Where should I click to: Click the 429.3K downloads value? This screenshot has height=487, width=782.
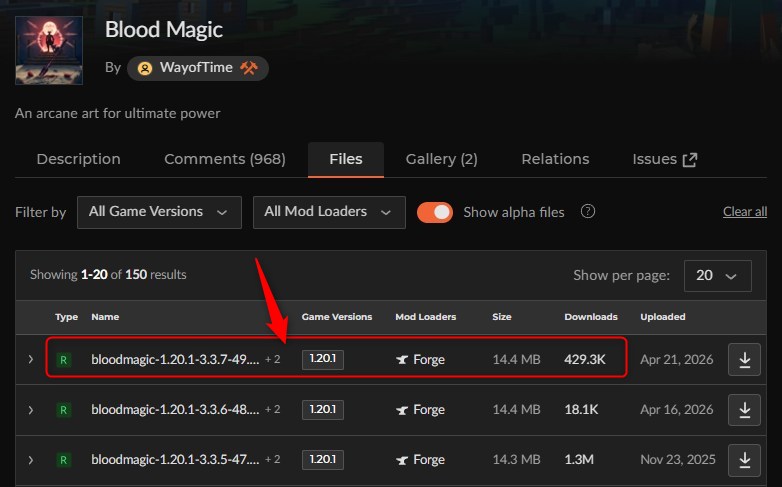(585, 359)
